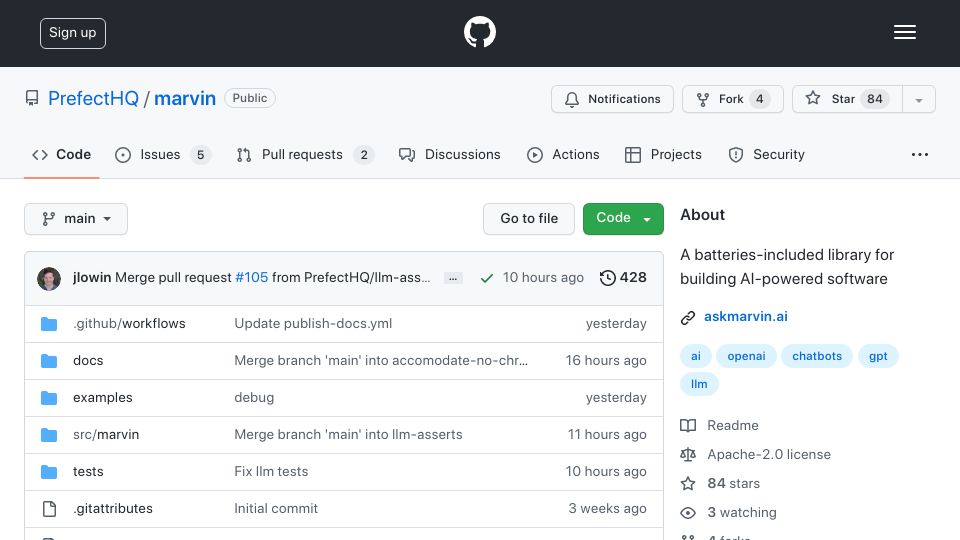The height and width of the screenshot is (540, 960).
Task: Open the docs folder name
Action: (x=88, y=361)
